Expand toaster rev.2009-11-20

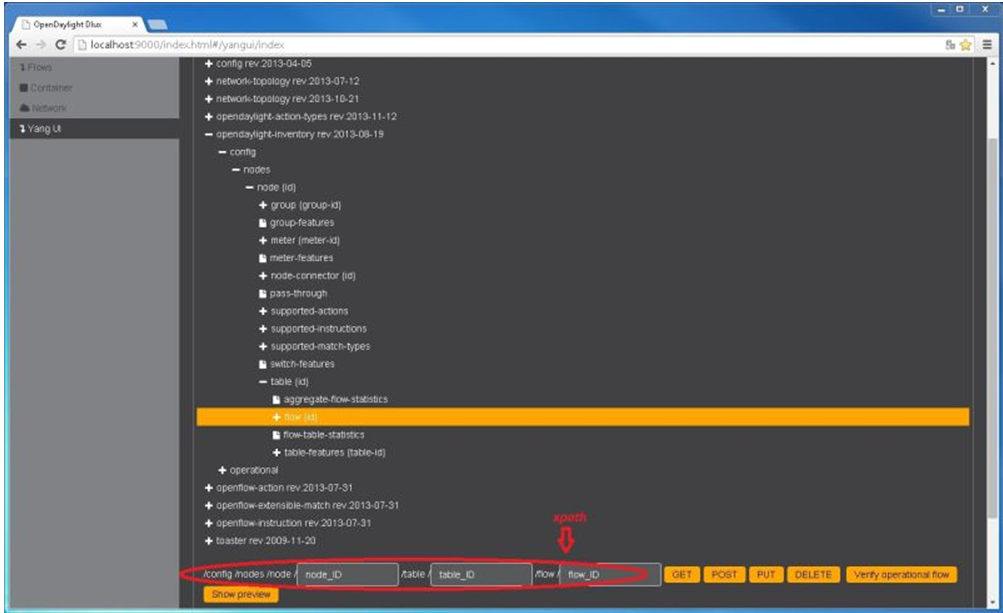209,541
